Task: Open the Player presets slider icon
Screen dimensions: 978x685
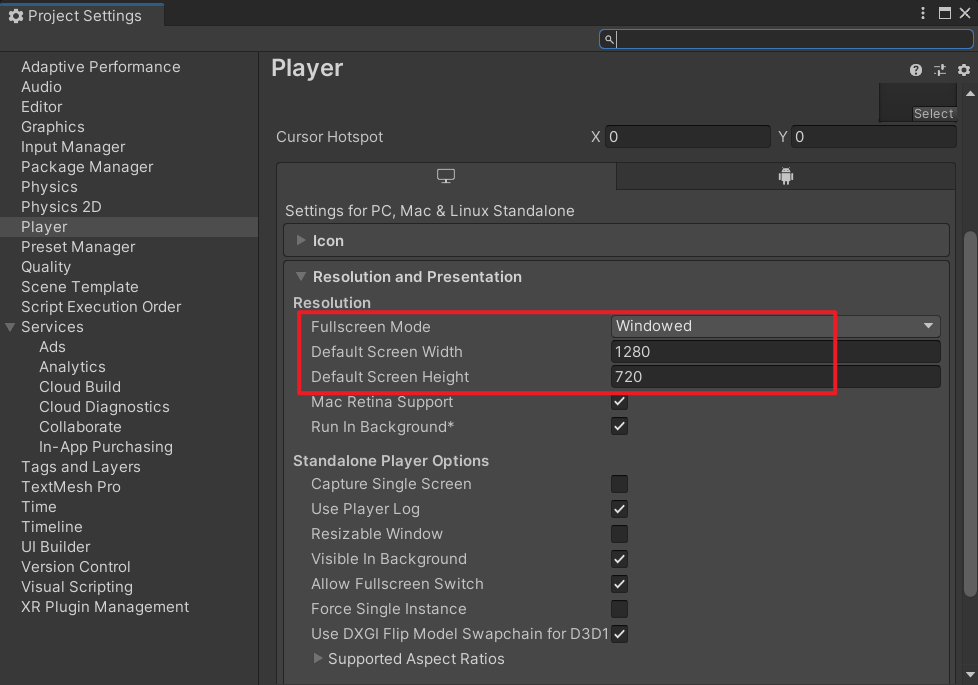Action: [939, 70]
